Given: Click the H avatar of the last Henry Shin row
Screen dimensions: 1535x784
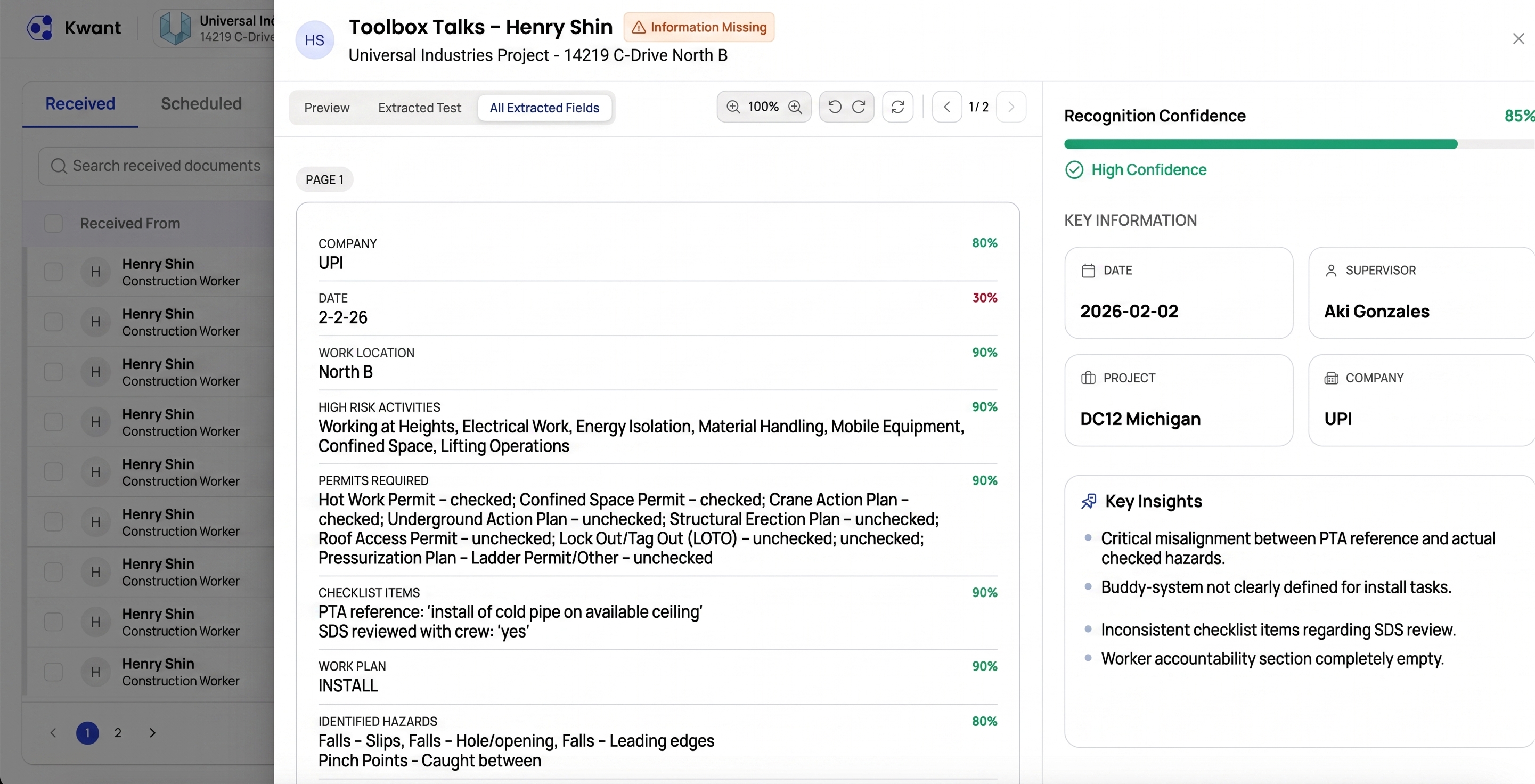Looking at the screenshot, I should (x=95, y=672).
